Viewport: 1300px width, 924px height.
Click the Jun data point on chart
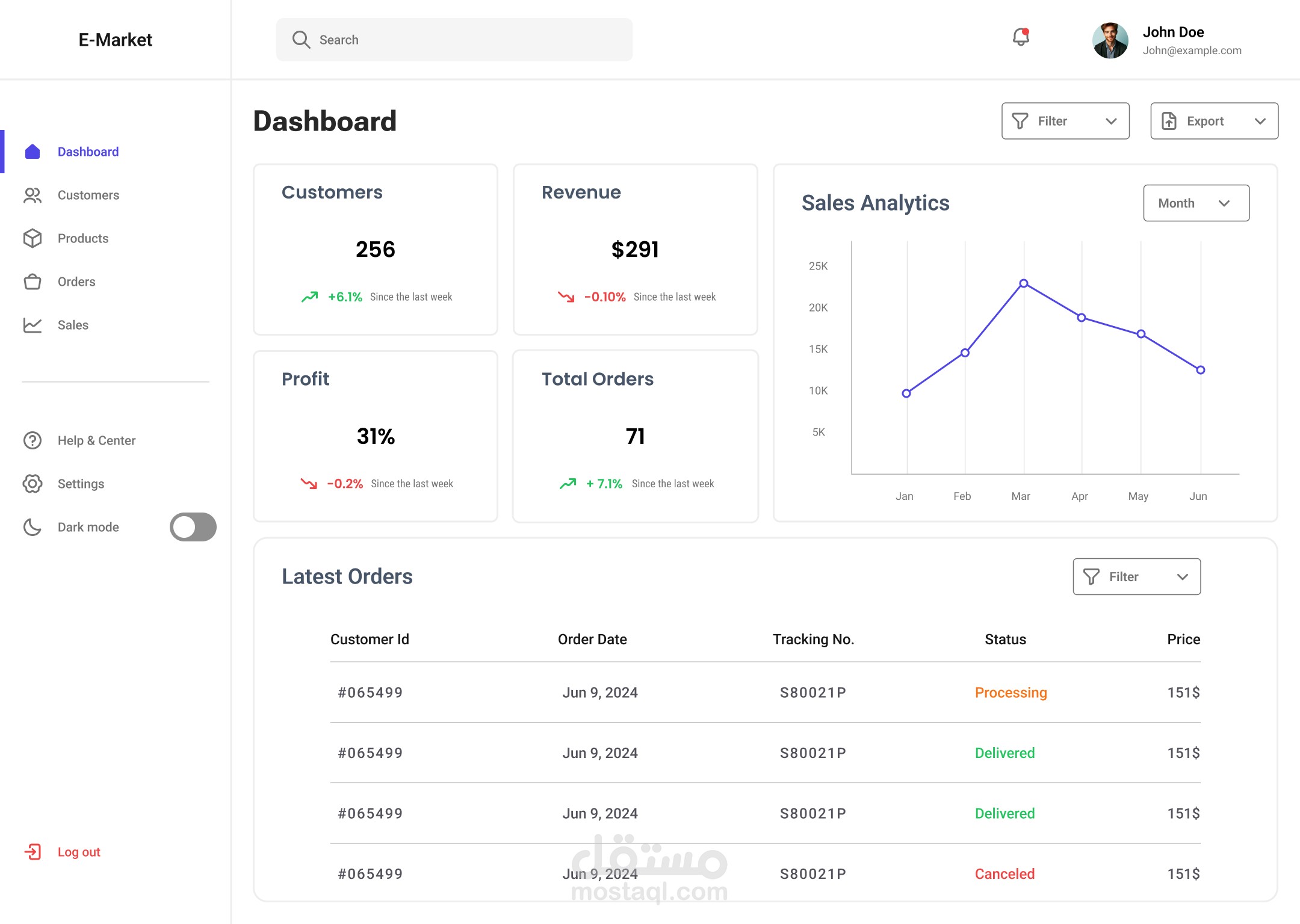(x=1201, y=370)
